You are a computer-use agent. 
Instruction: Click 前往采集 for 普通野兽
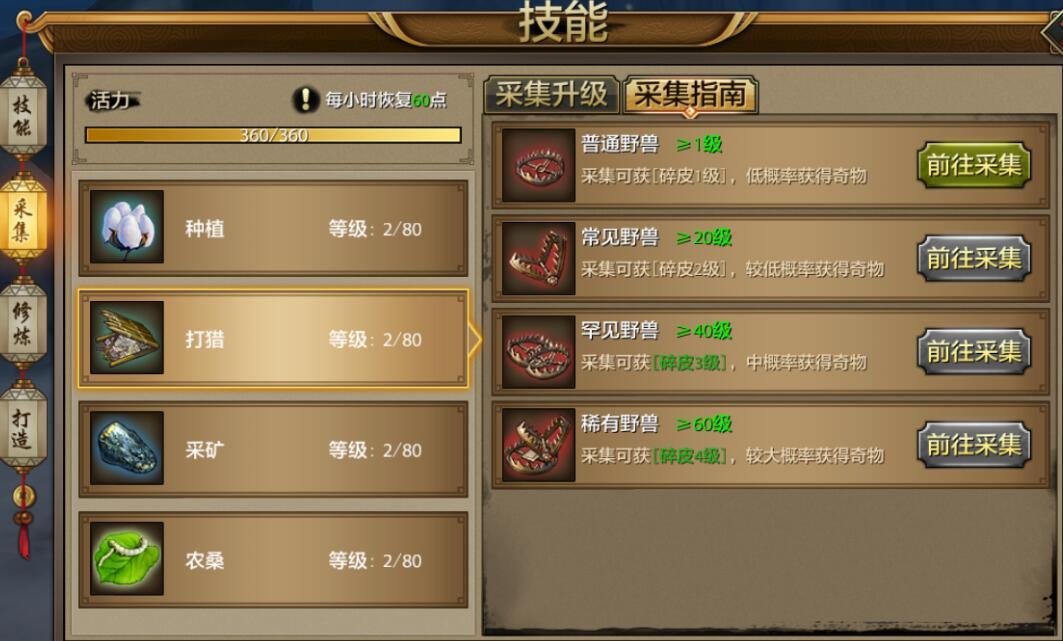pyautogui.click(x=974, y=165)
